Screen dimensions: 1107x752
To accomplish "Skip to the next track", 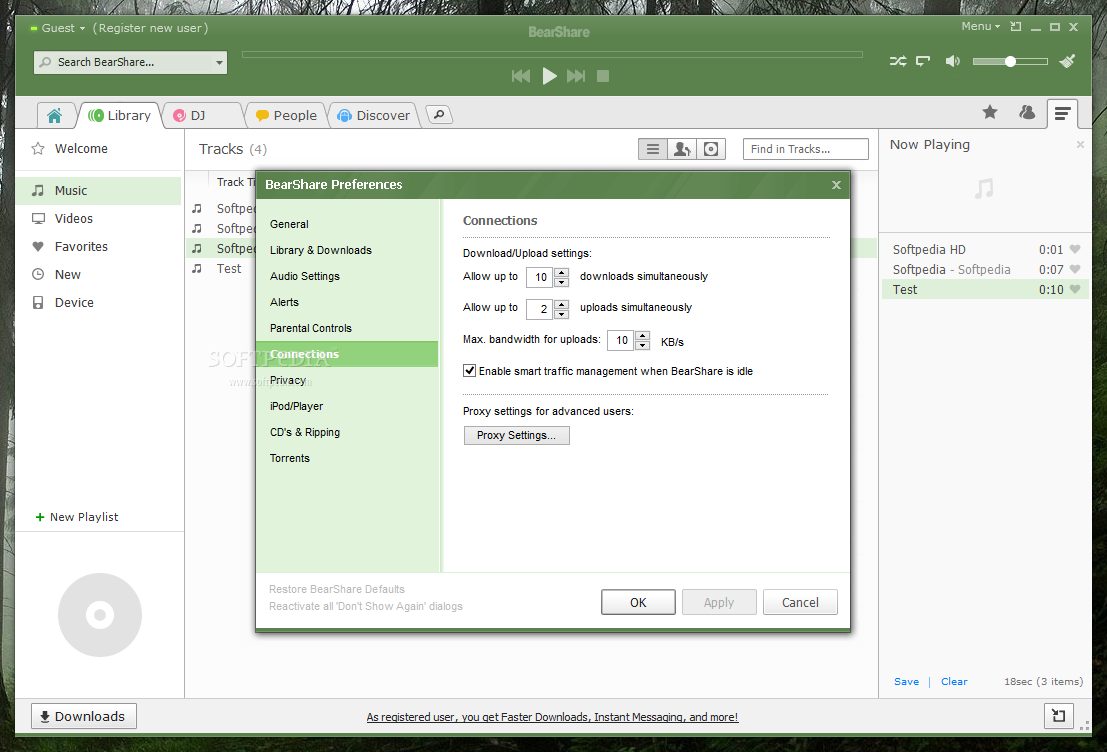I will (x=576, y=76).
